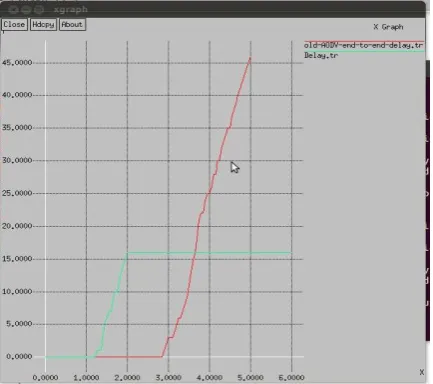The image size is (433, 384).
Task: Click the 10.0000 y-axis label
Action: [17, 291]
